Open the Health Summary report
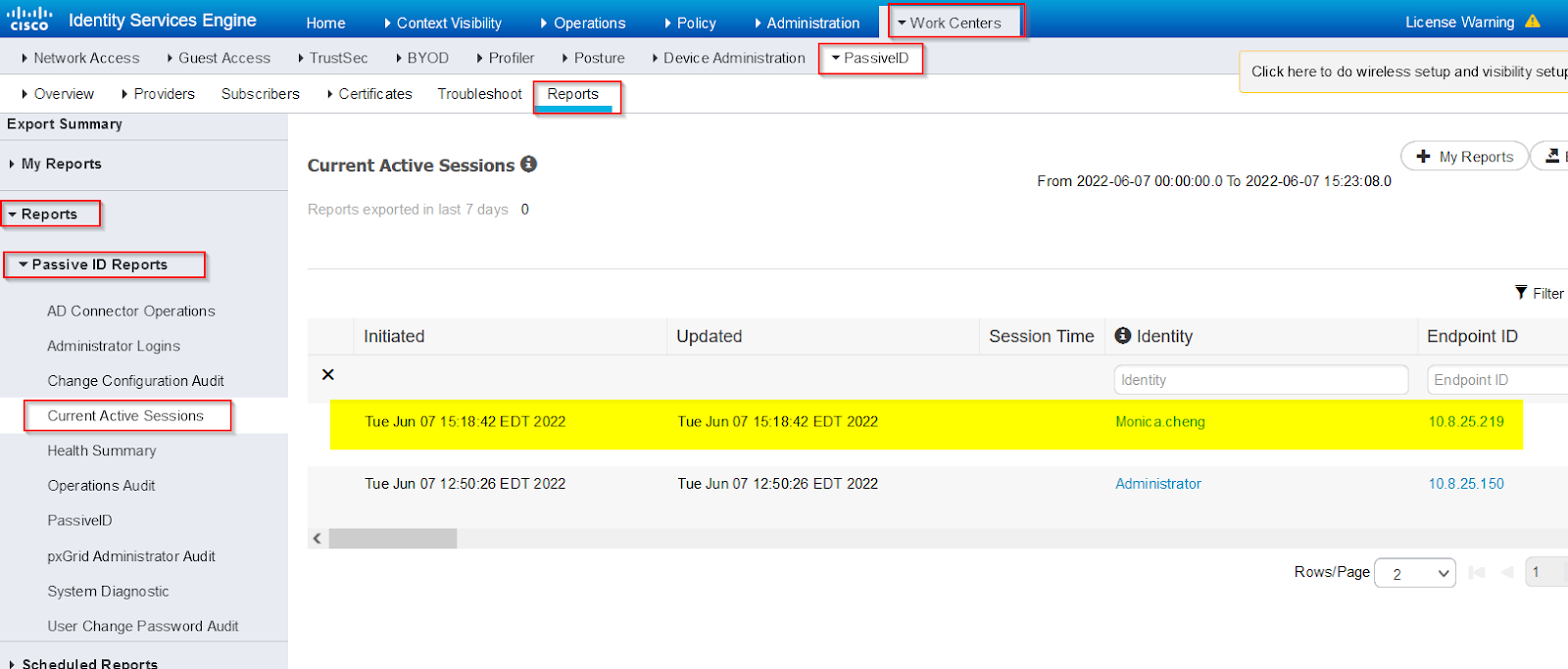The width and height of the screenshot is (1568, 669). pyautogui.click(x=102, y=451)
